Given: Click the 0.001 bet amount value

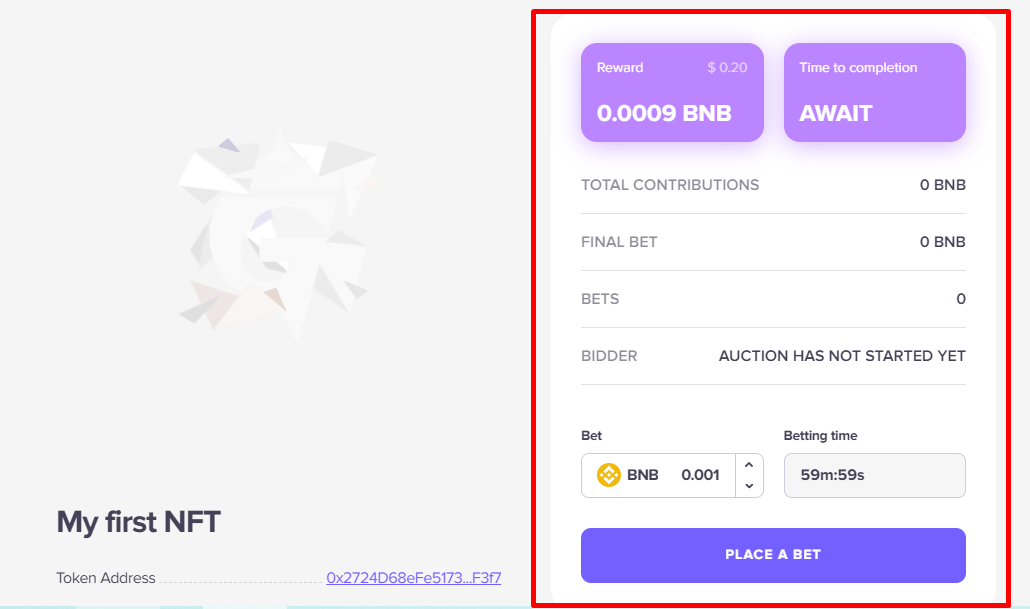Looking at the screenshot, I should point(700,475).
